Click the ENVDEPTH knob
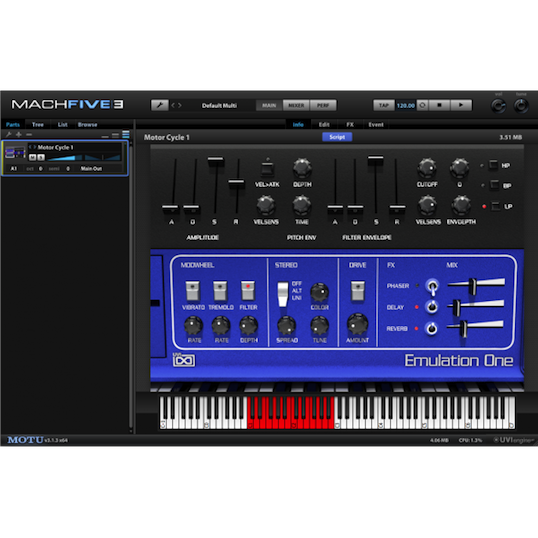Viewport: 538px width, 538px height. [461, 205]
